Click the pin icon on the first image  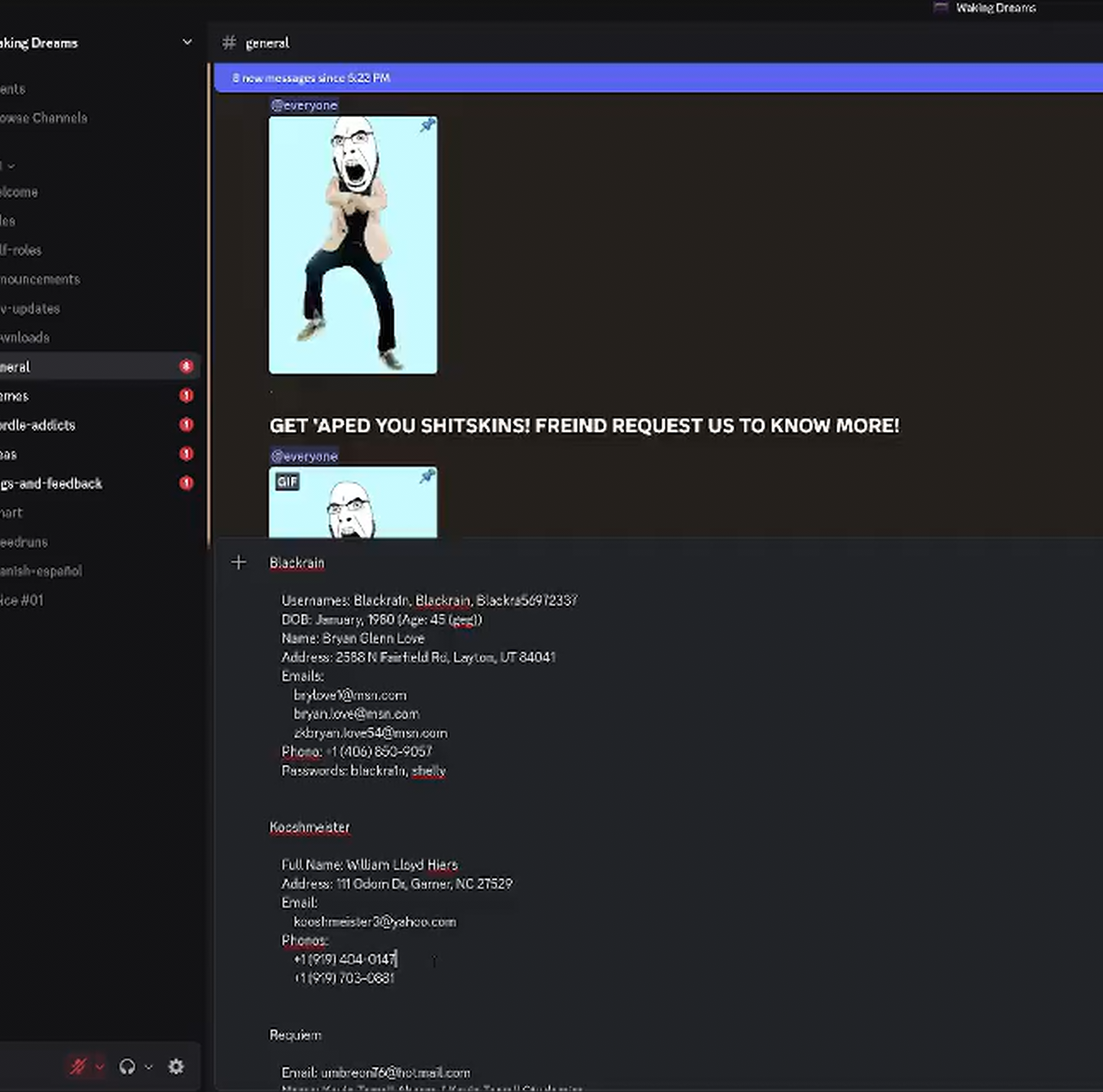tap(427, 125)
